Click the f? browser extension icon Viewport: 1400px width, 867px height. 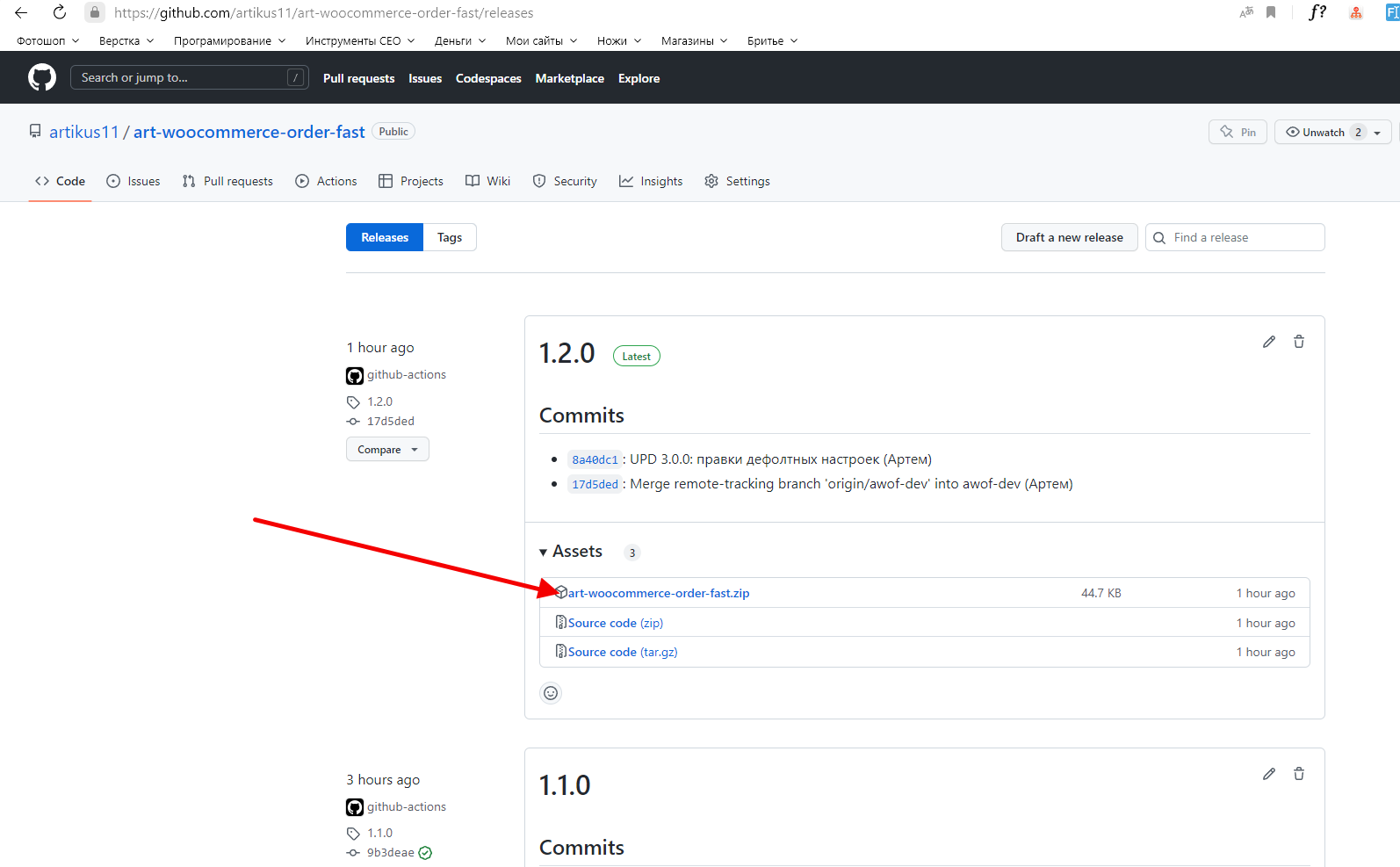coord(1317,12)
